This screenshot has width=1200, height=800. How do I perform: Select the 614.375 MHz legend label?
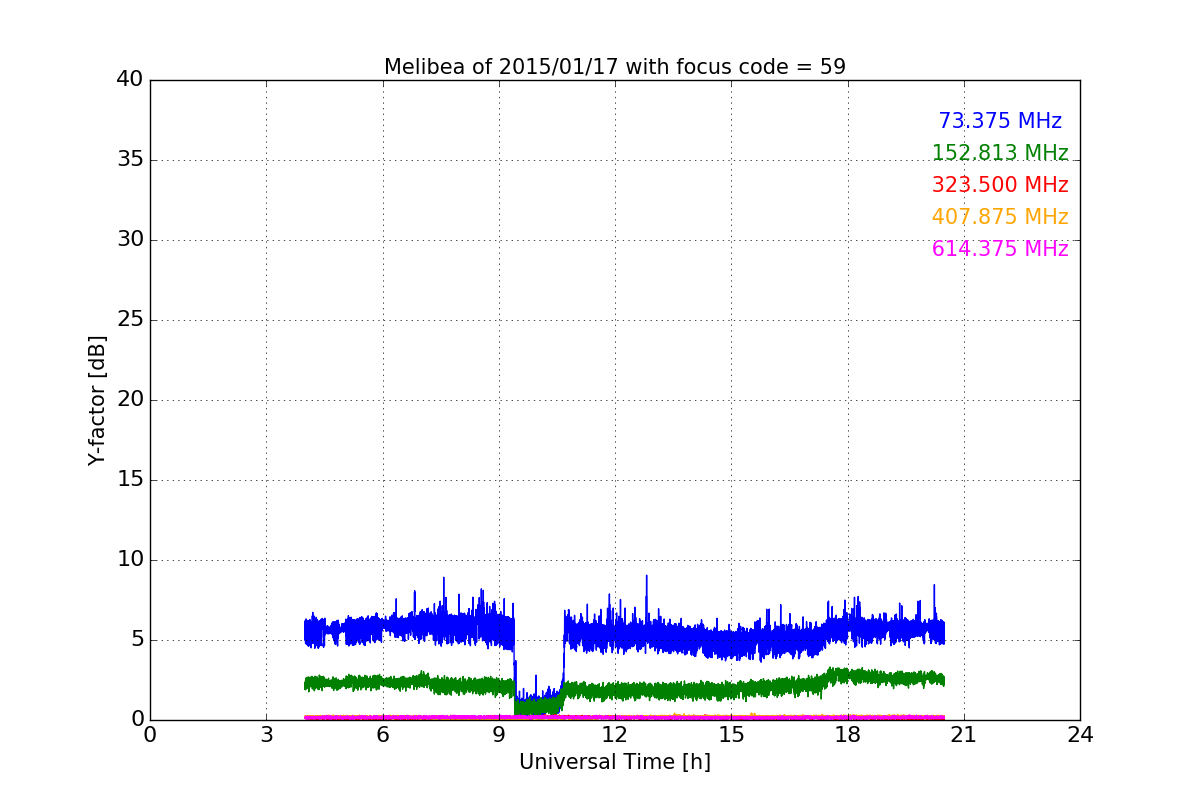1000,249
